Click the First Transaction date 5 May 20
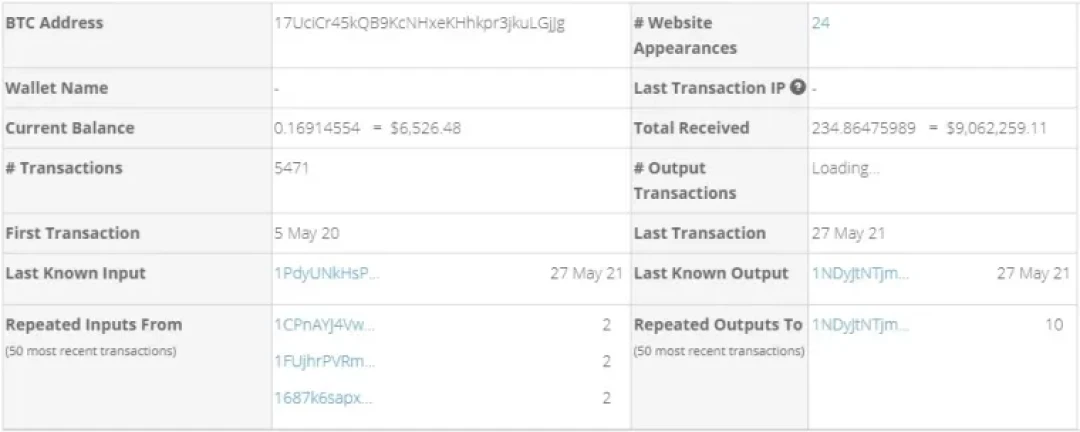Image resolution: width=1080 pixels, height=432 pixels. pos(306,233)
